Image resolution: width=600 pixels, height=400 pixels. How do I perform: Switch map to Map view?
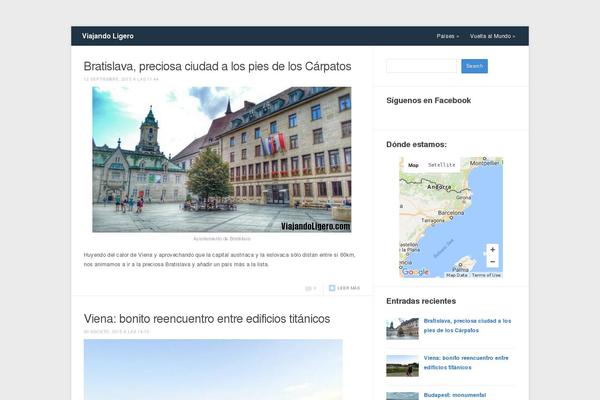413,165
